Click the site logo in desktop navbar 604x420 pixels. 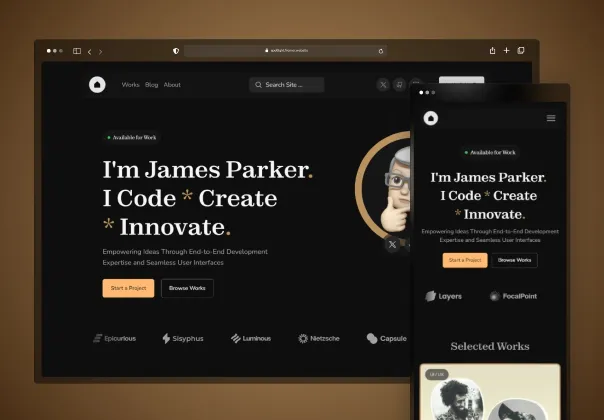click(97, 85)
